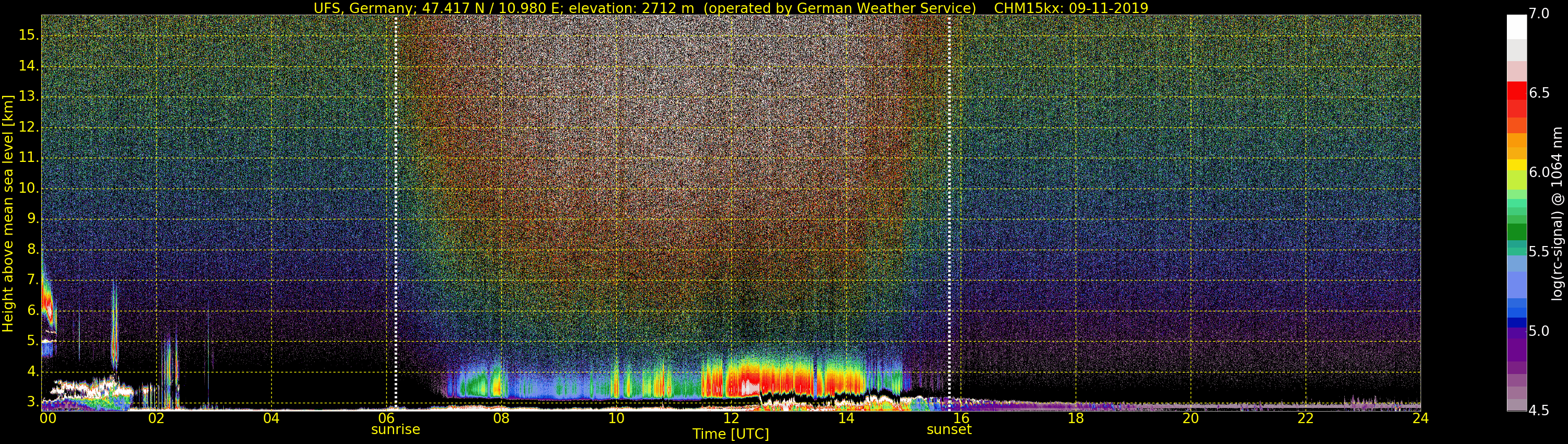Click the 18 hour tick on time axis

1076,418
